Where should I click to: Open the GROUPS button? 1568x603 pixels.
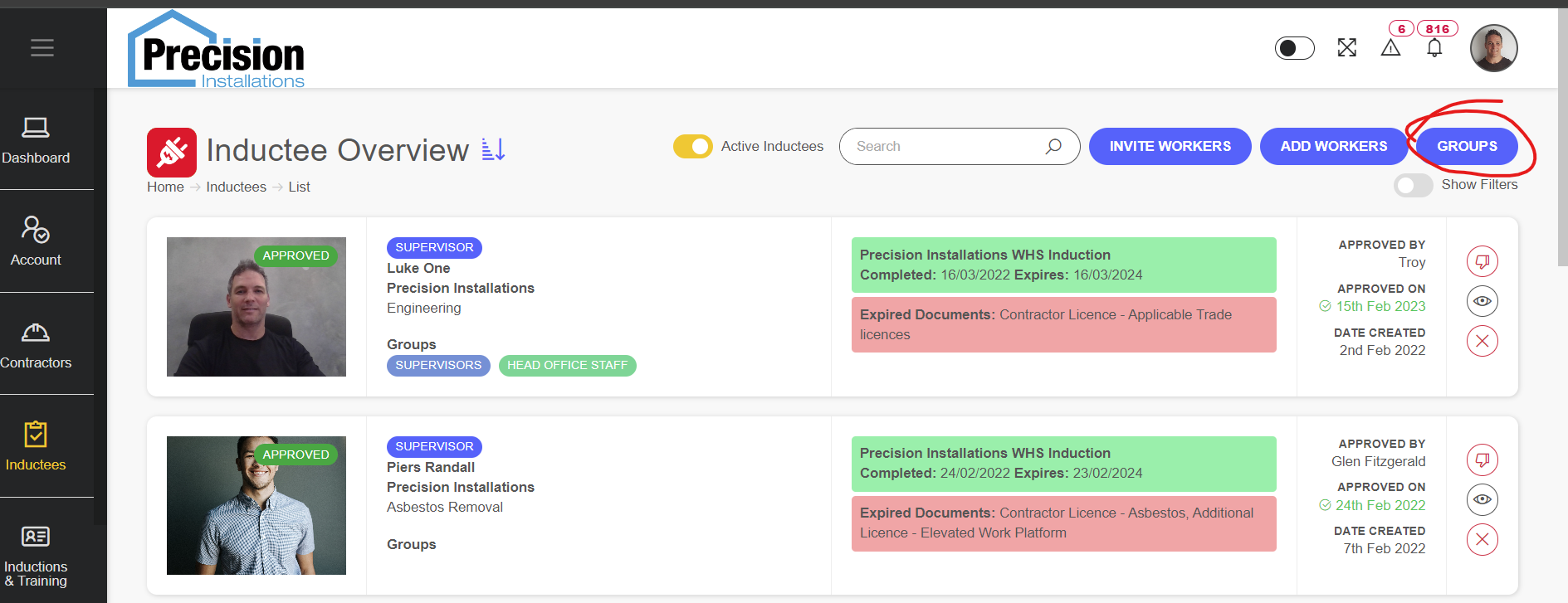tap(1467, 146)
